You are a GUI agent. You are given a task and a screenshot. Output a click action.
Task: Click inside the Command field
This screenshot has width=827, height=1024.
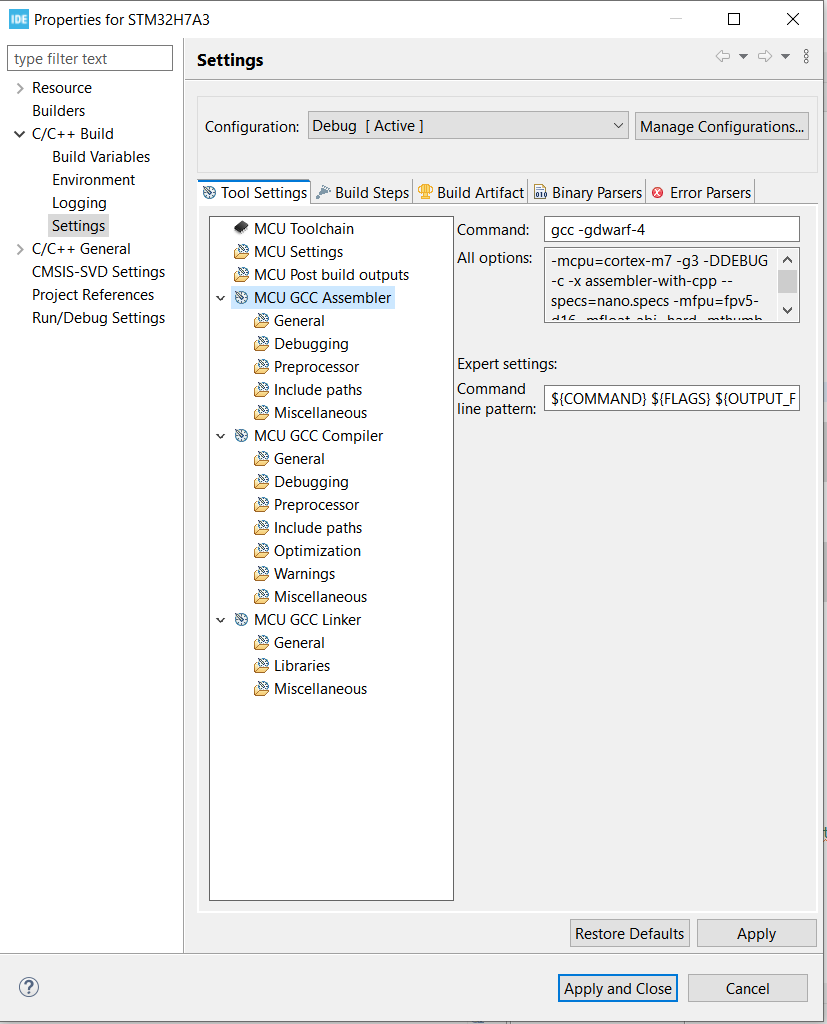click(x=670, y=229)
